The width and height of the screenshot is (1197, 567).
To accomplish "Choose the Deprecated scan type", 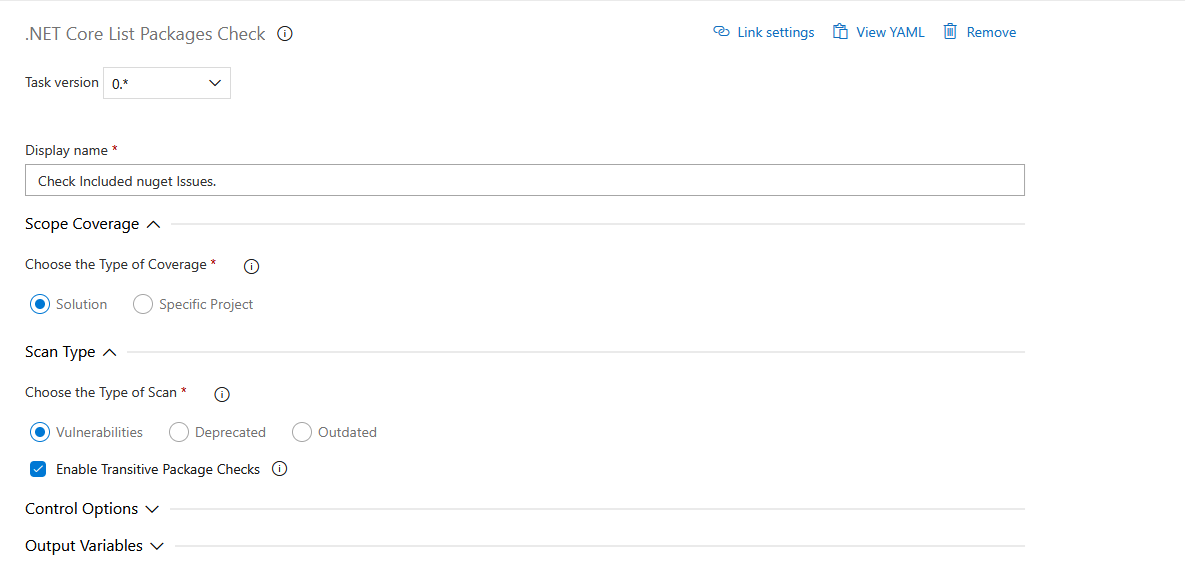I will [x=179, y=432].
